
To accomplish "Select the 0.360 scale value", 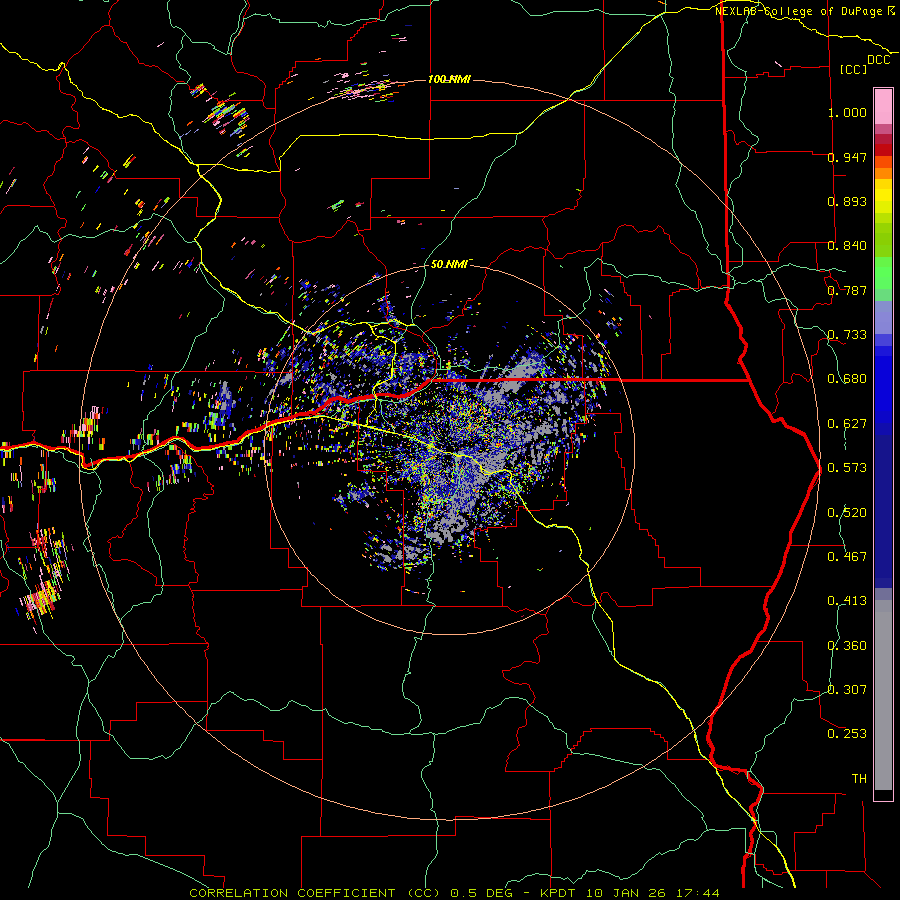I will (x=847, y=646).
